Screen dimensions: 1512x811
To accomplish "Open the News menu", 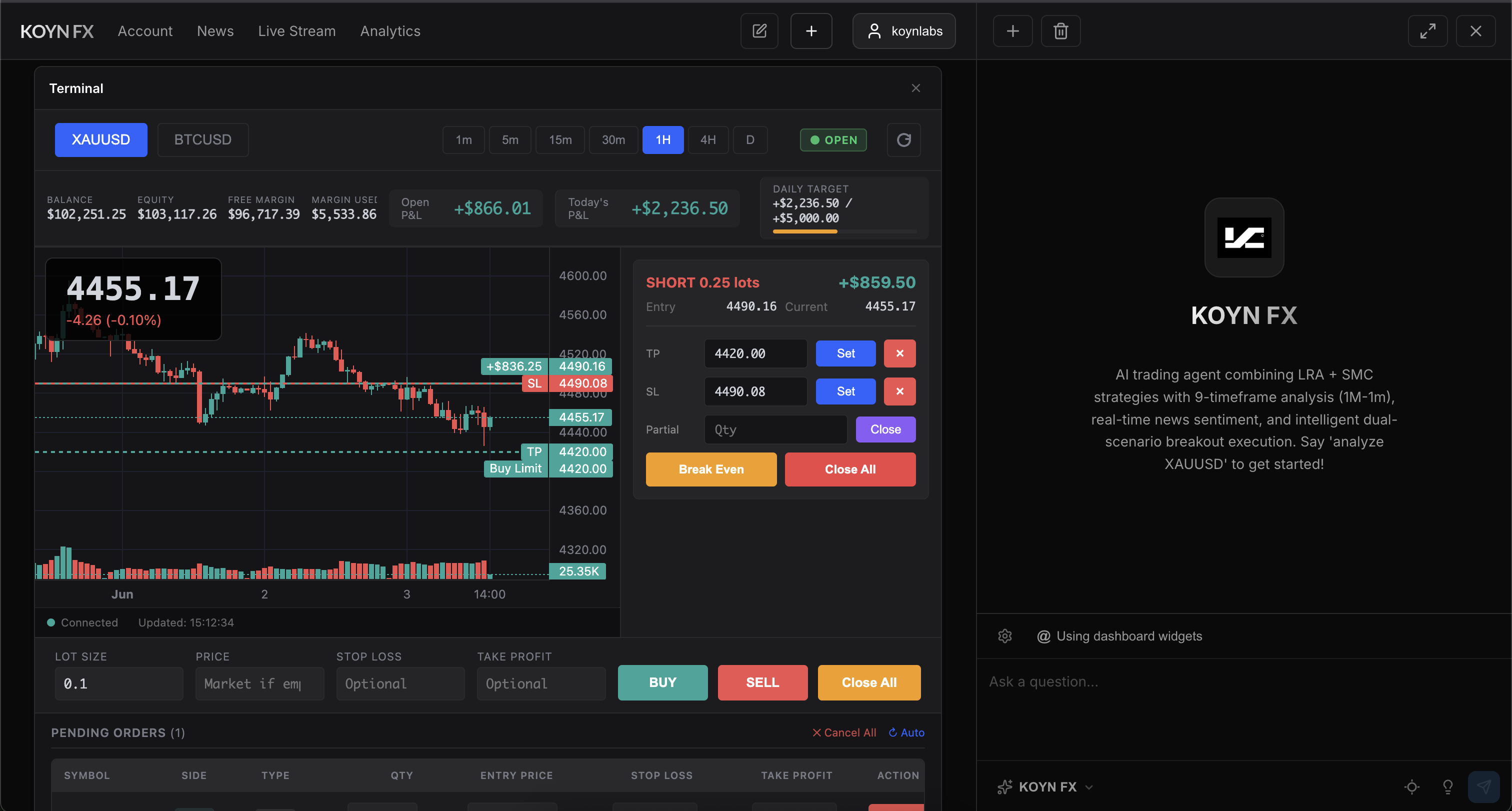I will point(215,31).
